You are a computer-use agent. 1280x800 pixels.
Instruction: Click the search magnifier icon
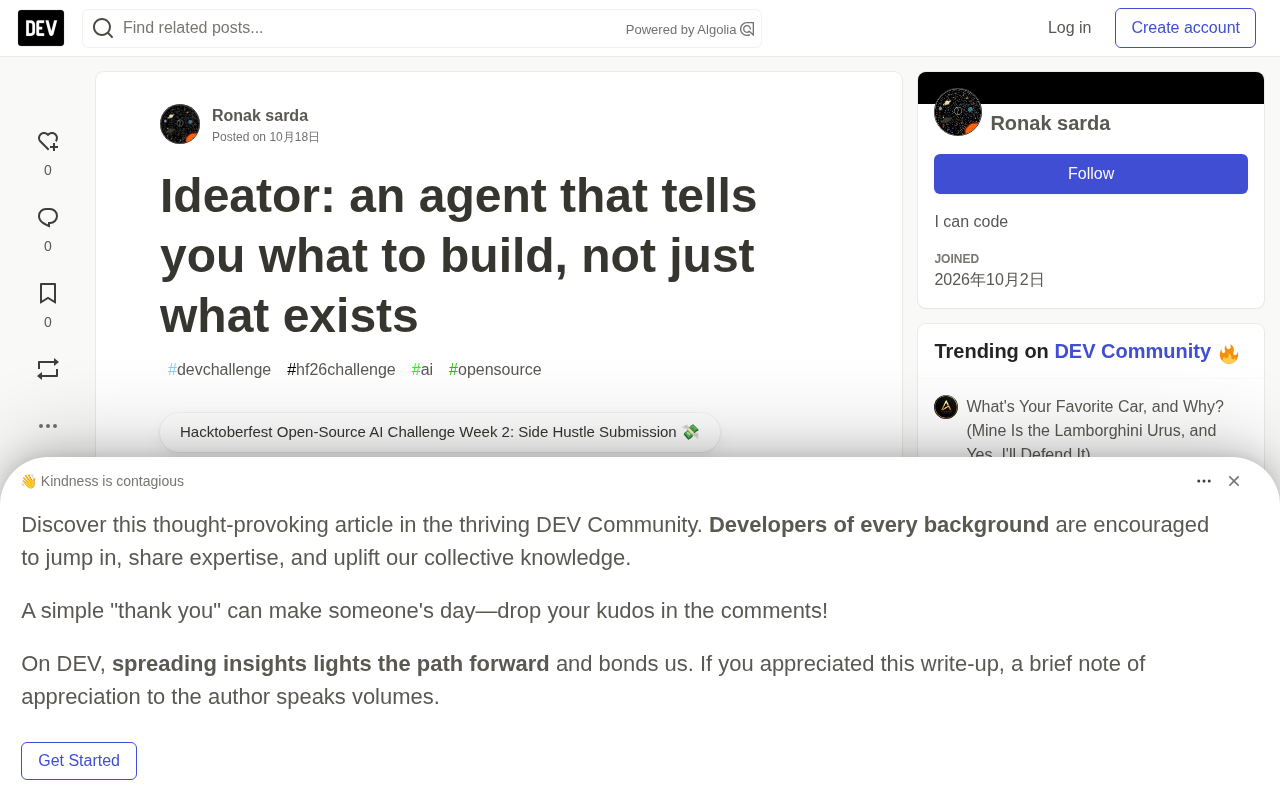(x=103, y=28)
